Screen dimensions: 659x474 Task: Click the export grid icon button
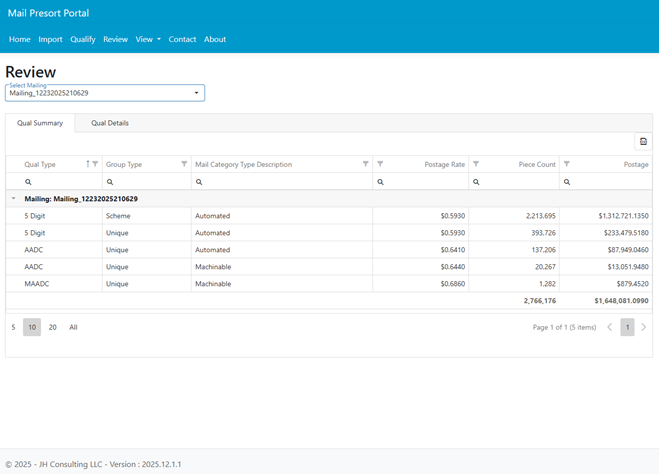click(x=643, y=142)
